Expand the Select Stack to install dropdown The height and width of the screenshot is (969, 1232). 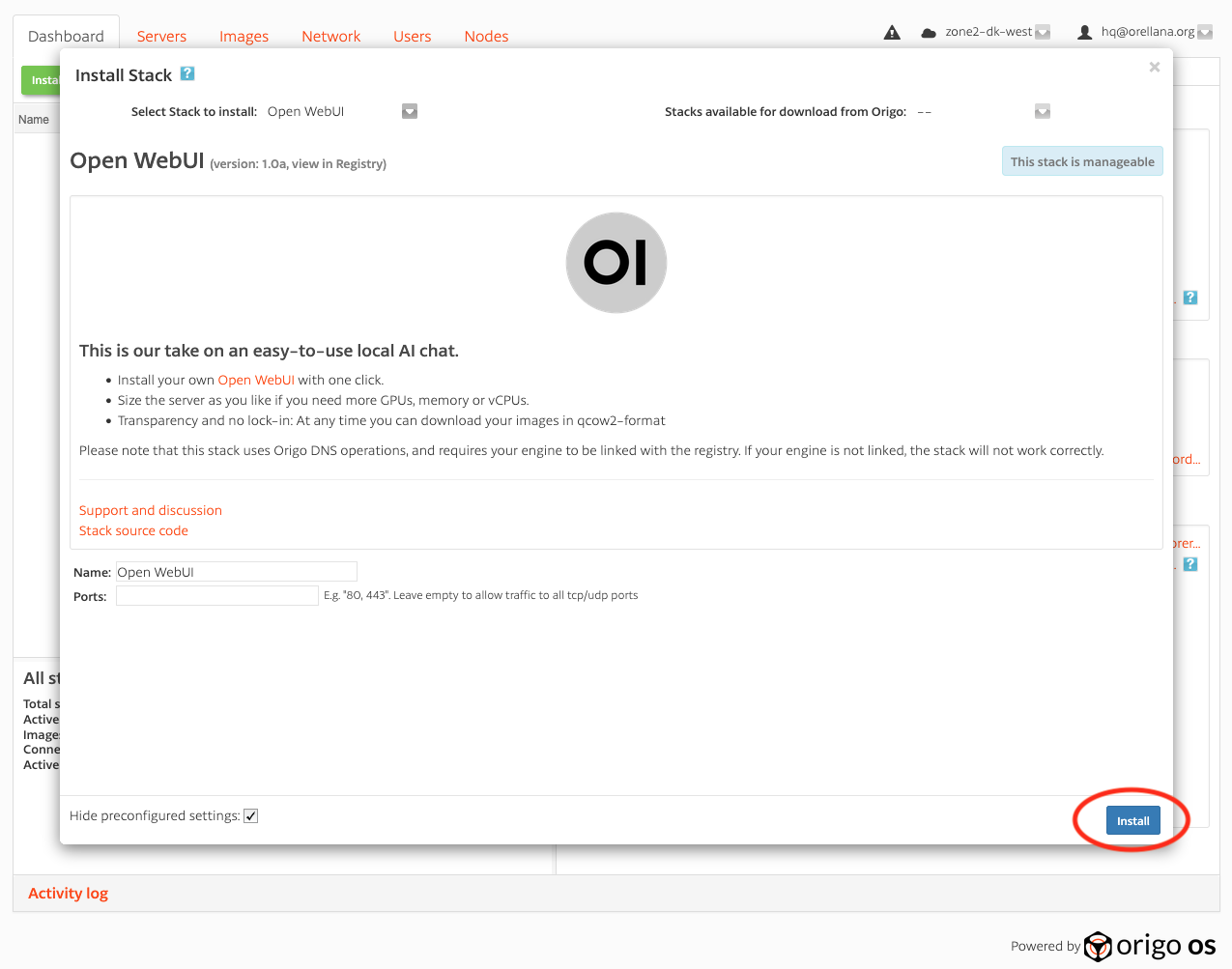(410, 112)
